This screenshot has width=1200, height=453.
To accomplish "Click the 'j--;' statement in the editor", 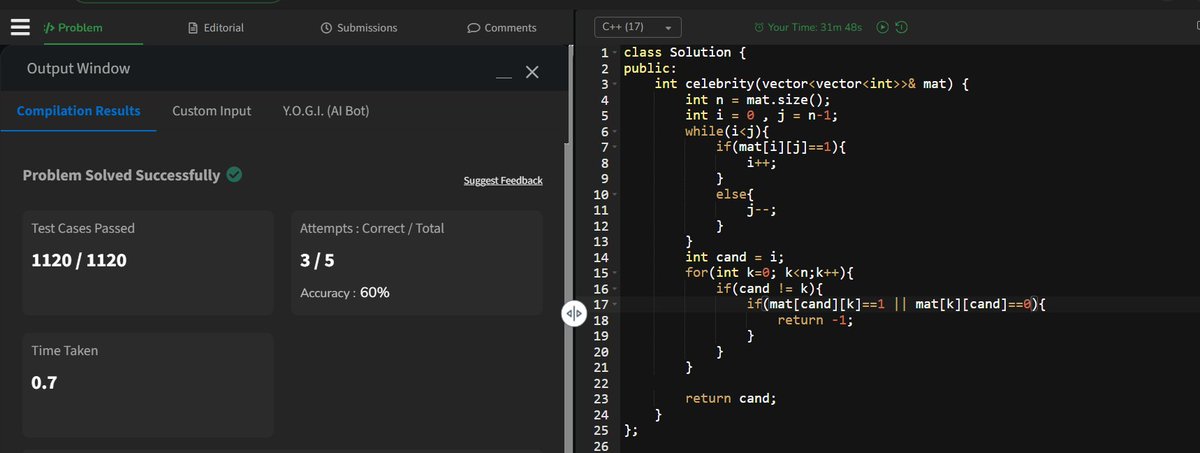I will point(762,210).
